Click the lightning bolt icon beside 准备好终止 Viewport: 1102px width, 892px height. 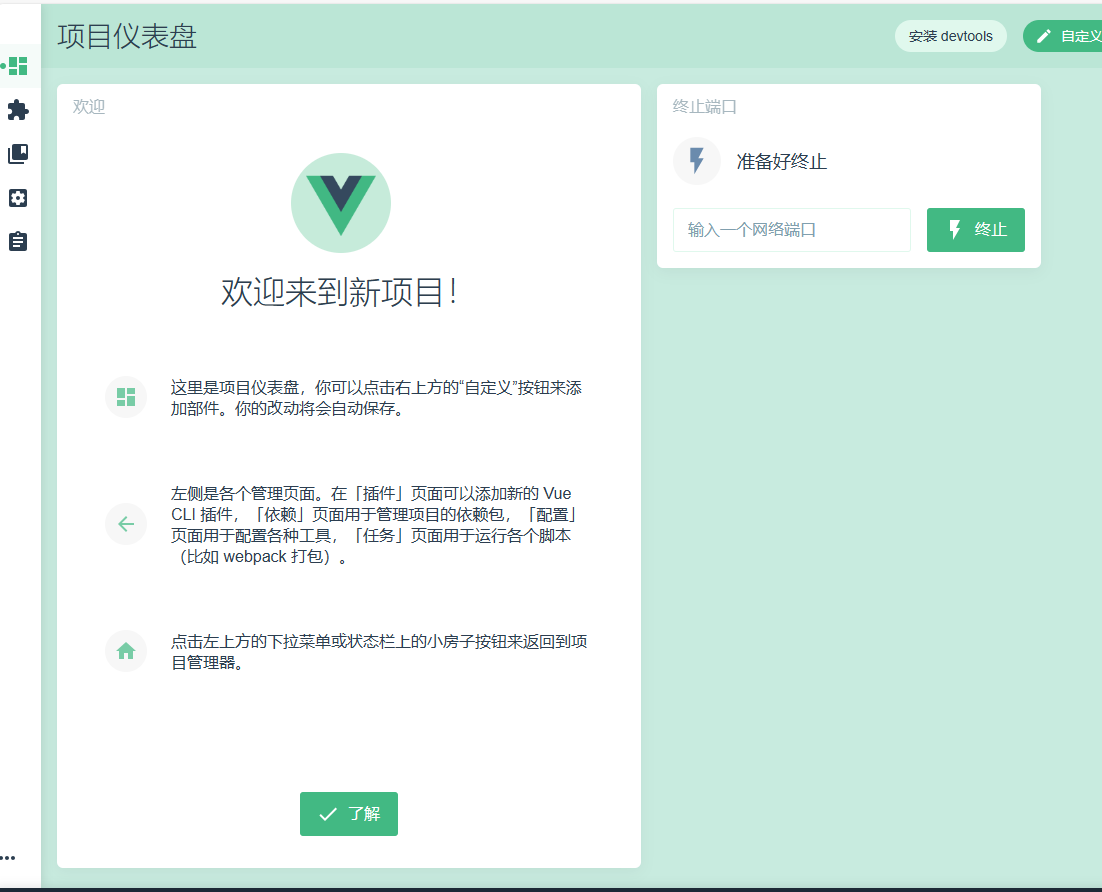696,161
